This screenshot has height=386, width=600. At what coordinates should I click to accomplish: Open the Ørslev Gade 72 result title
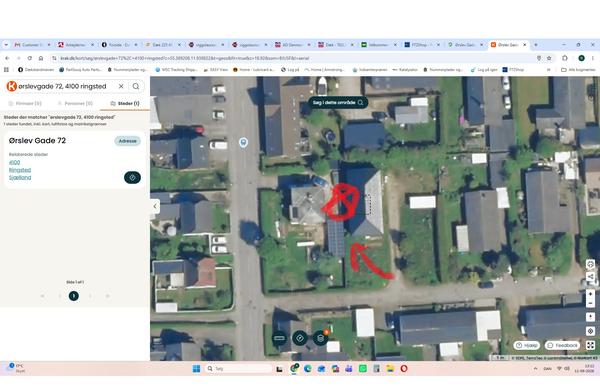tap(37, 140)
